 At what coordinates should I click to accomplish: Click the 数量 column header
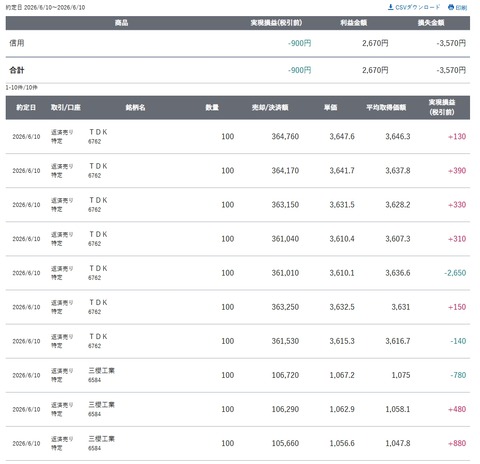pos(212,107)
